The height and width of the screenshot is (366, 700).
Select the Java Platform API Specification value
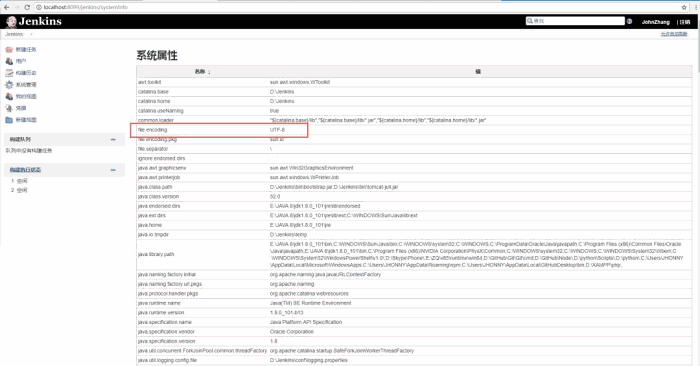click(306, 322)
